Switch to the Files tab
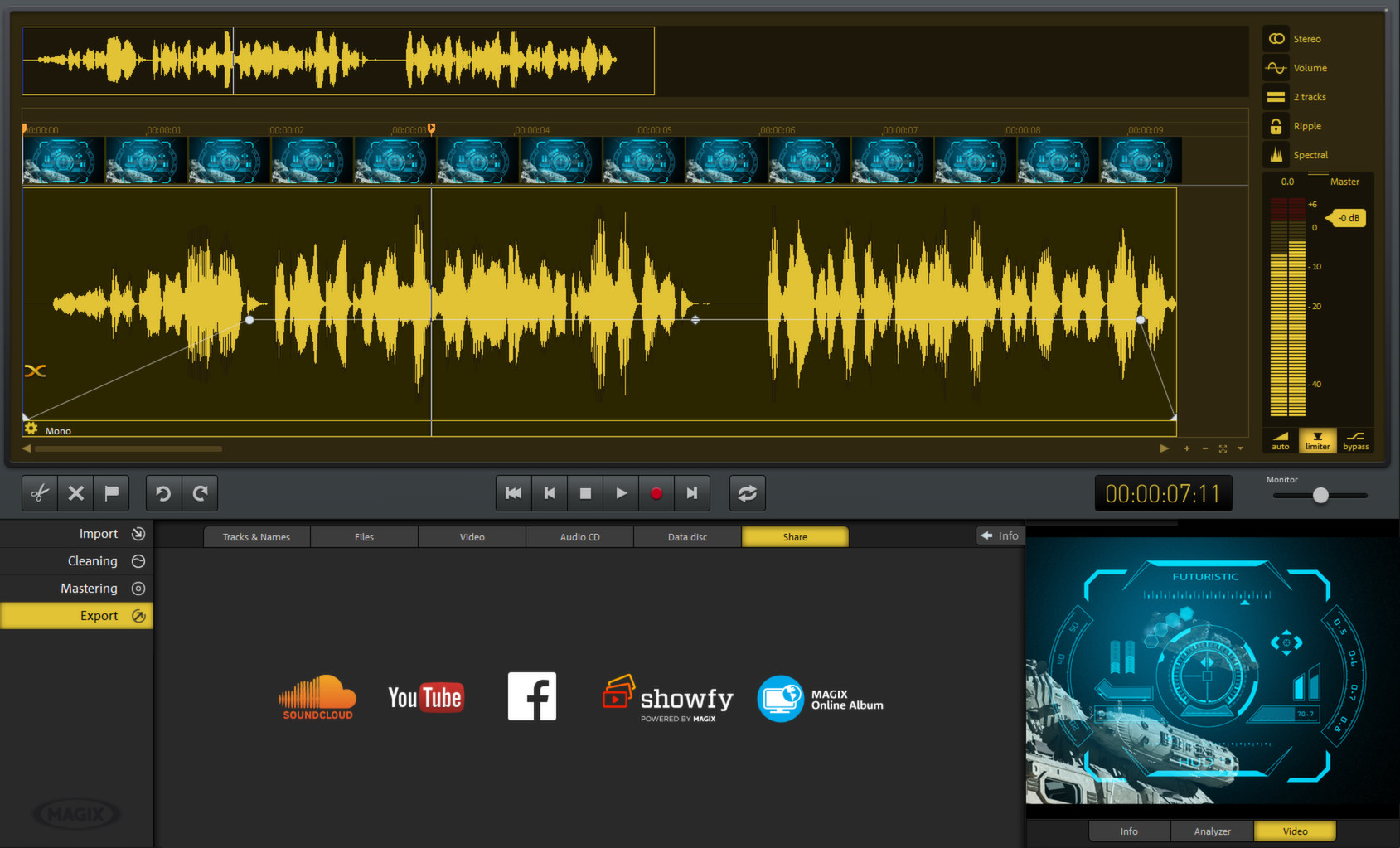The width and height of the screenshot is (1400, 848). 365,537
